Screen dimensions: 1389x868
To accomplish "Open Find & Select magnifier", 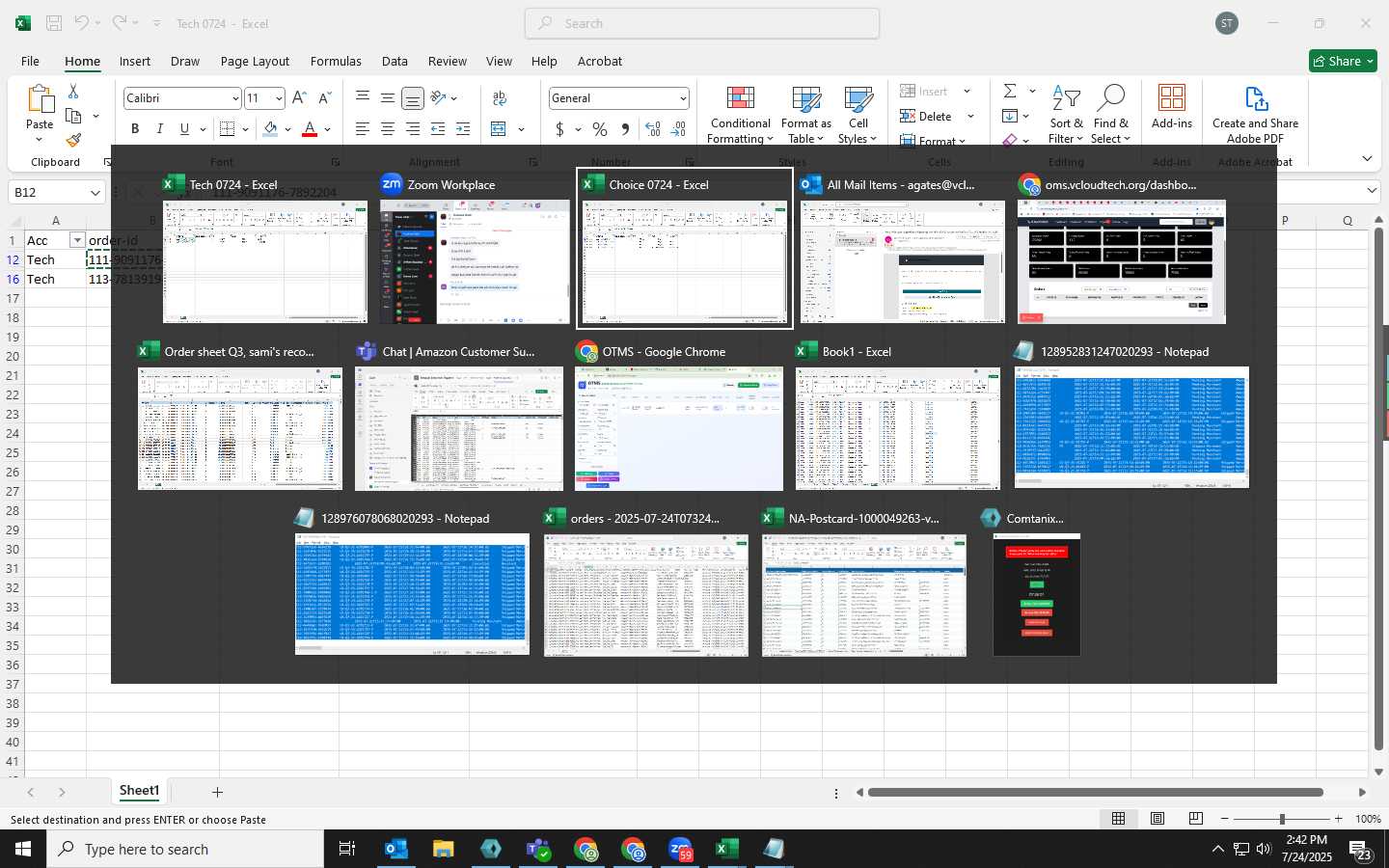I will (x=1111, y=115).
